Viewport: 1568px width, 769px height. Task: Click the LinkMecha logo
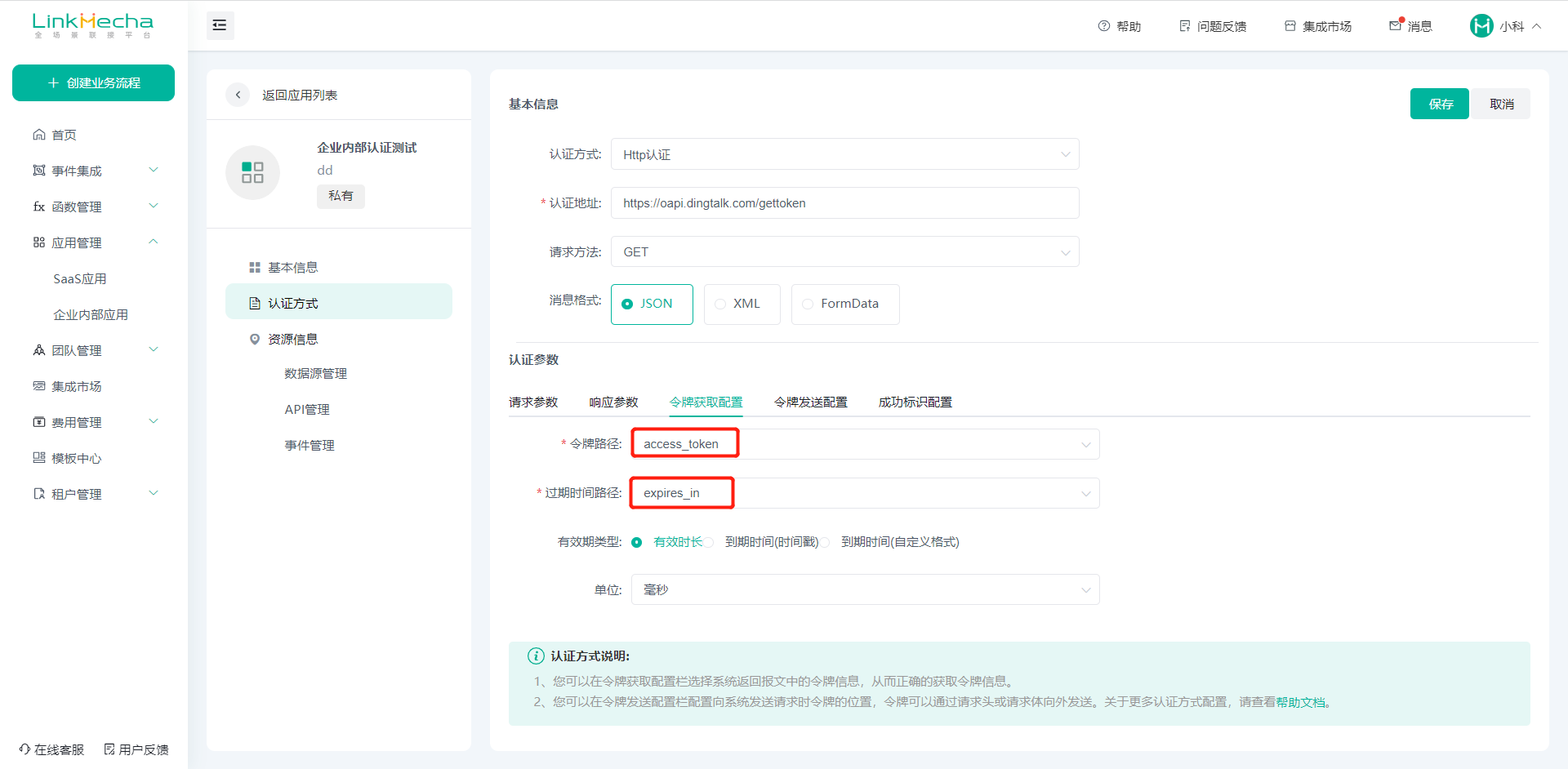pyautogui.click(x=93, y=25)
